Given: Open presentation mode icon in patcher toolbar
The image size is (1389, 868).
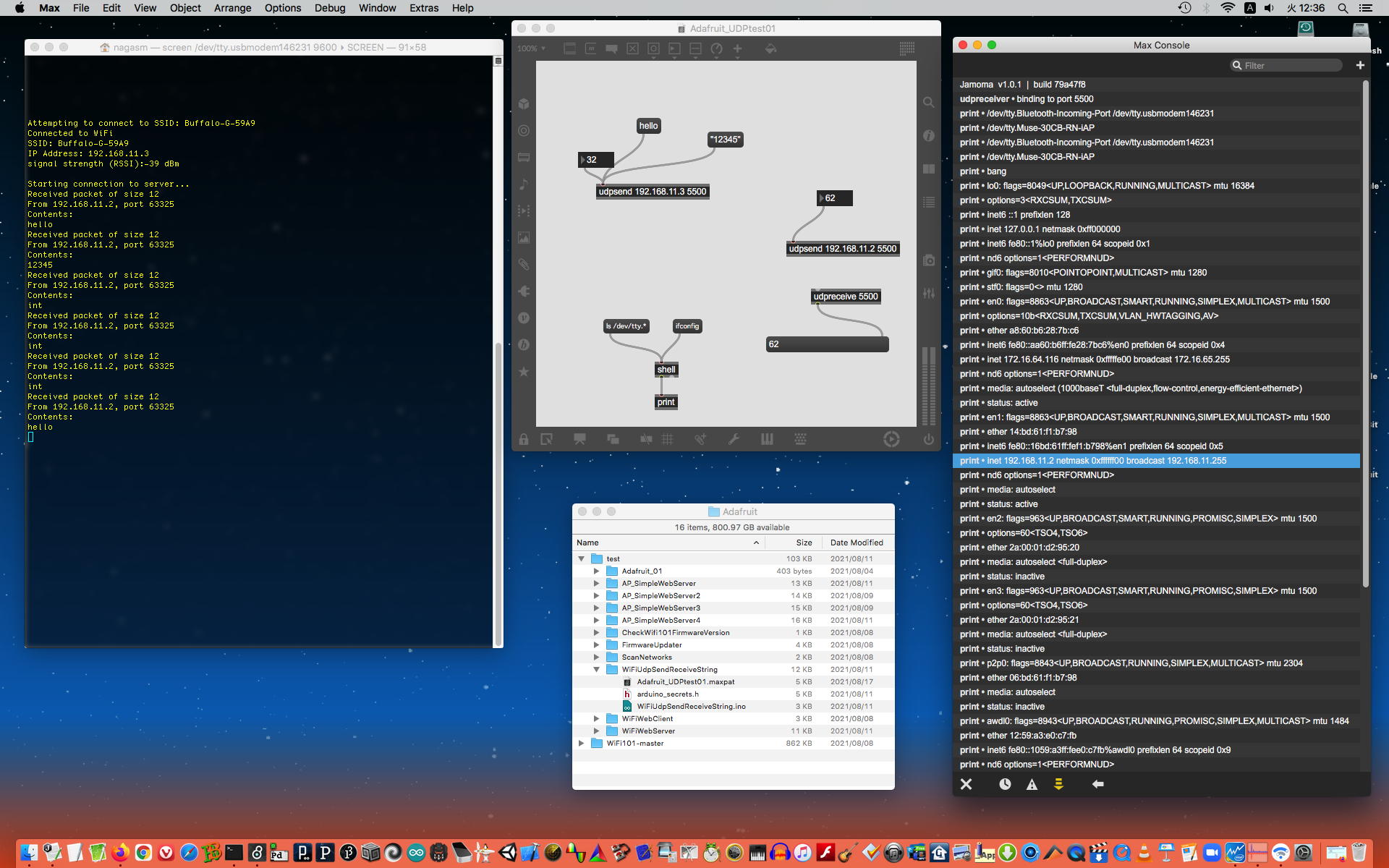Looking at the screenshot, I should (x=579, y=439).
